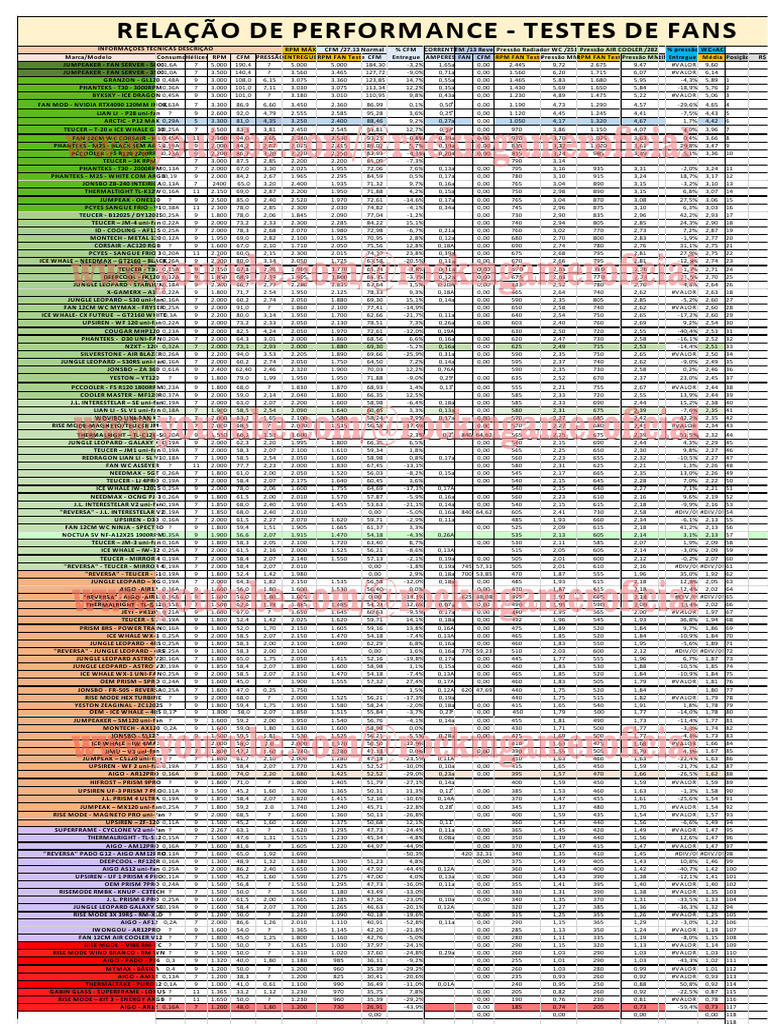Screen dimensions: 768x1024
Task: Select the 'LIAN LI - P28 uni-fan' row label
Action: point(127,113)
